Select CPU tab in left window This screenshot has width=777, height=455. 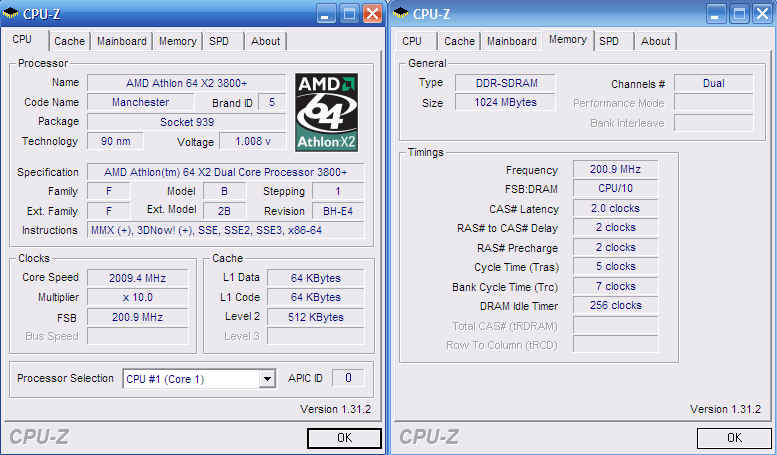coord(26,40)
